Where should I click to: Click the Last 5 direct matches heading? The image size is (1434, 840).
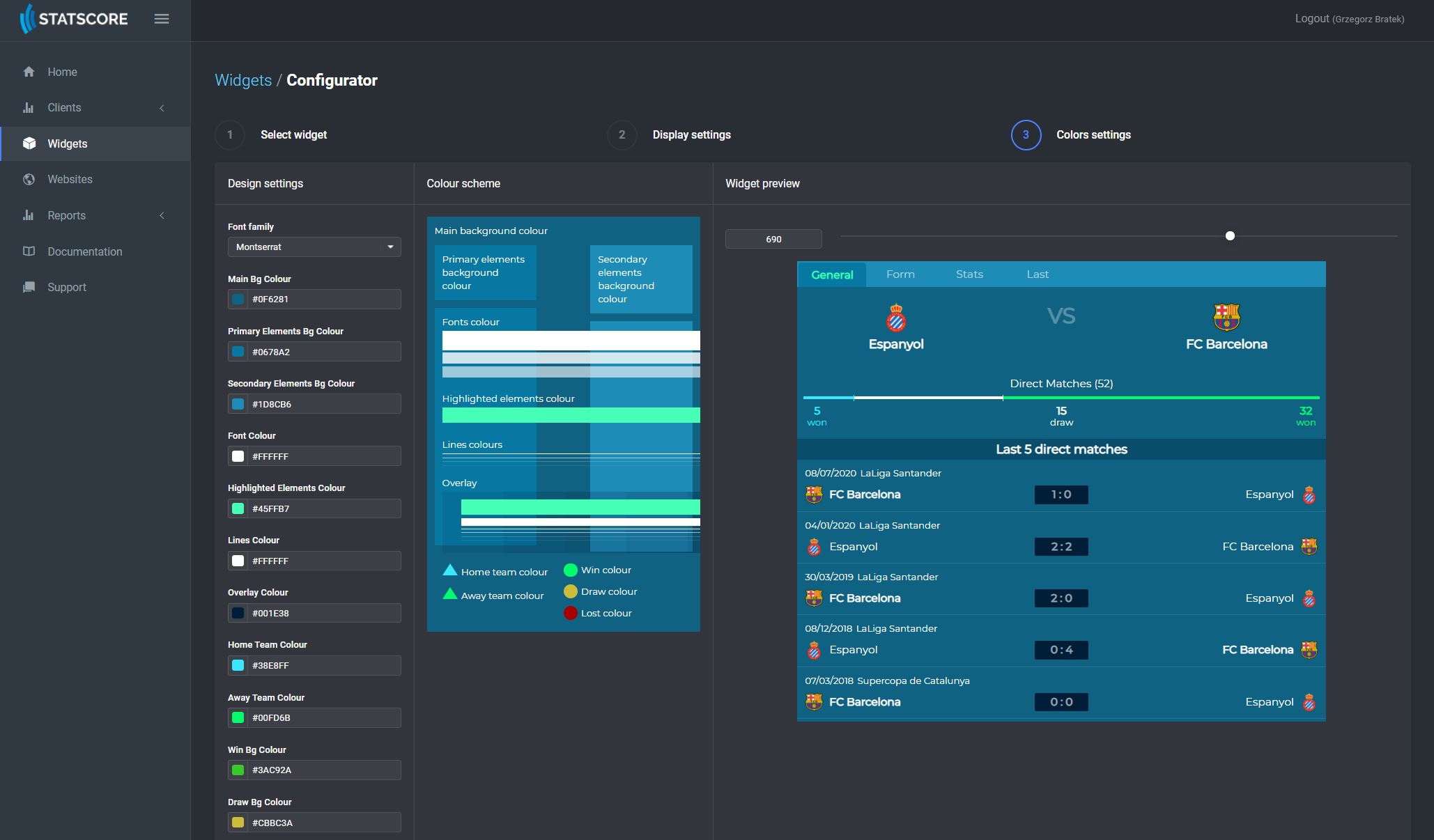[x=1061, y=449]
